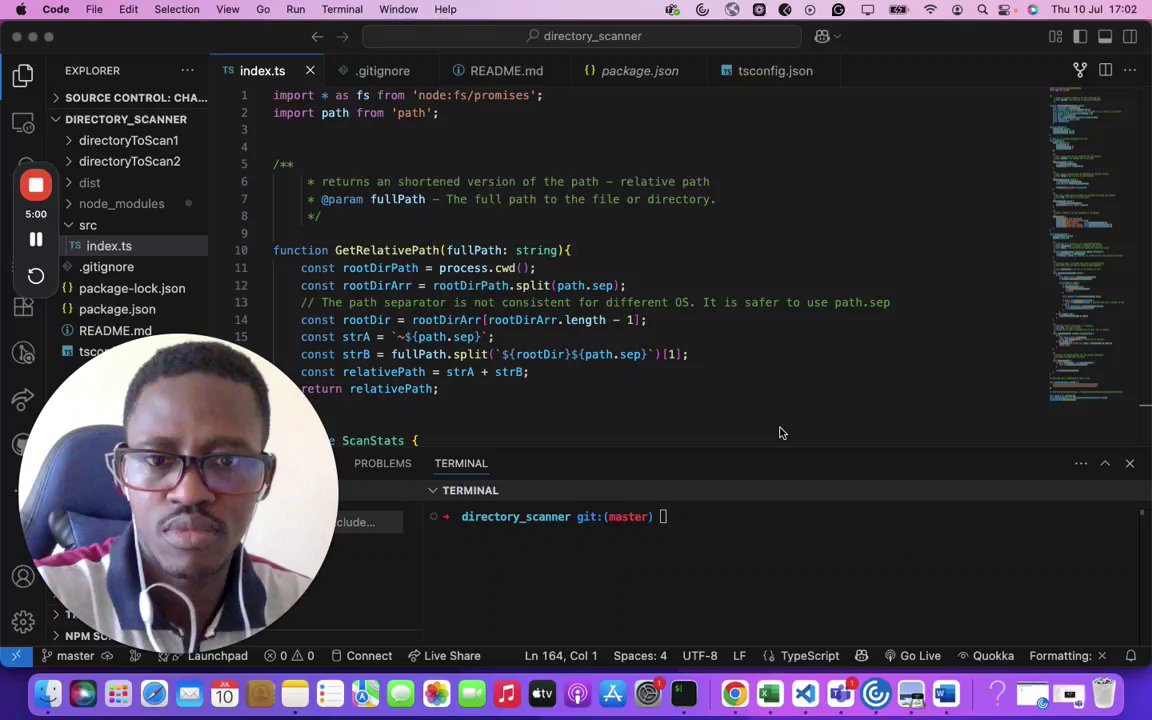Show errors and warnings count
Viewport: 1152px width, 720px height.
(x=289, y=656)
